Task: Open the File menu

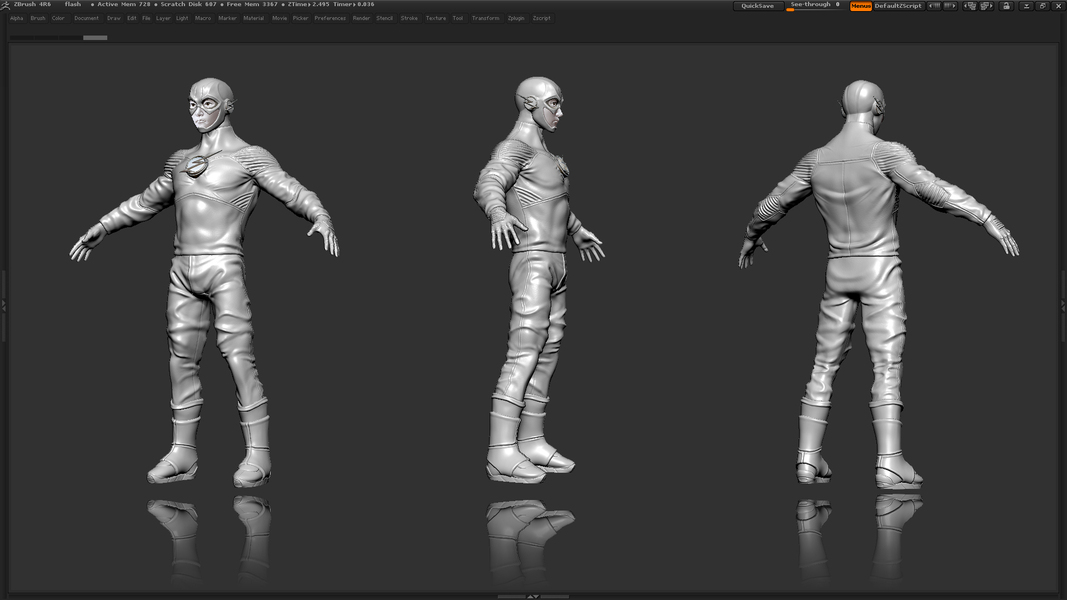Action: click(146, 18)
